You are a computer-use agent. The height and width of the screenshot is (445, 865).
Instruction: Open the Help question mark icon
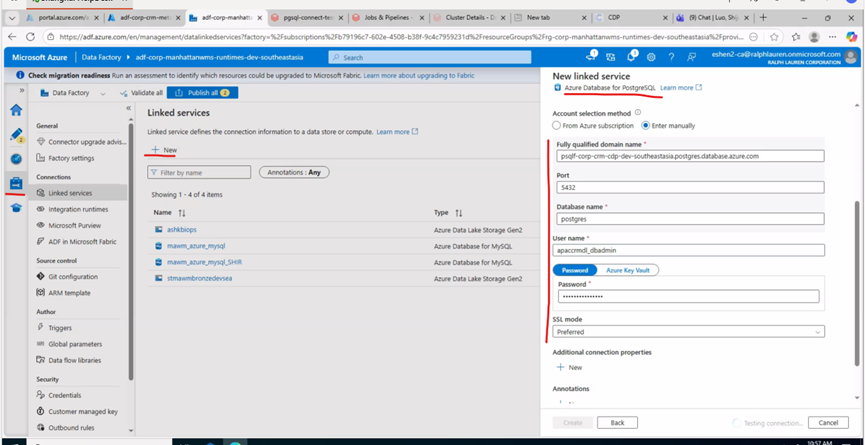coord(671,57)
